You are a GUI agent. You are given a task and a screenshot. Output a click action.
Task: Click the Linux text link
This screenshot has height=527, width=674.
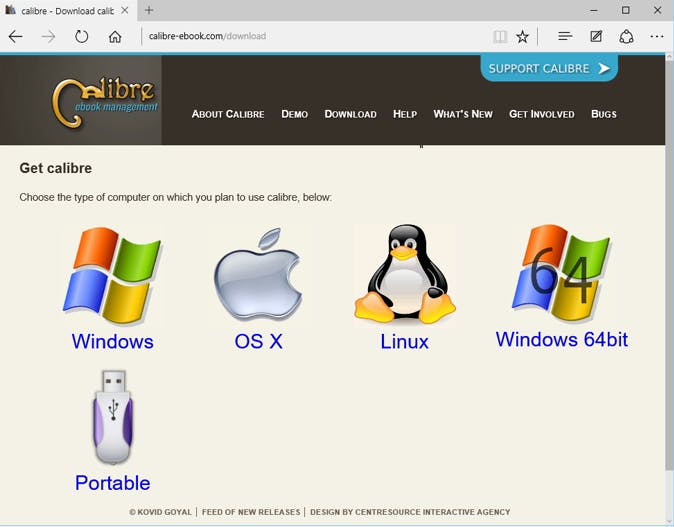[404, 342]
